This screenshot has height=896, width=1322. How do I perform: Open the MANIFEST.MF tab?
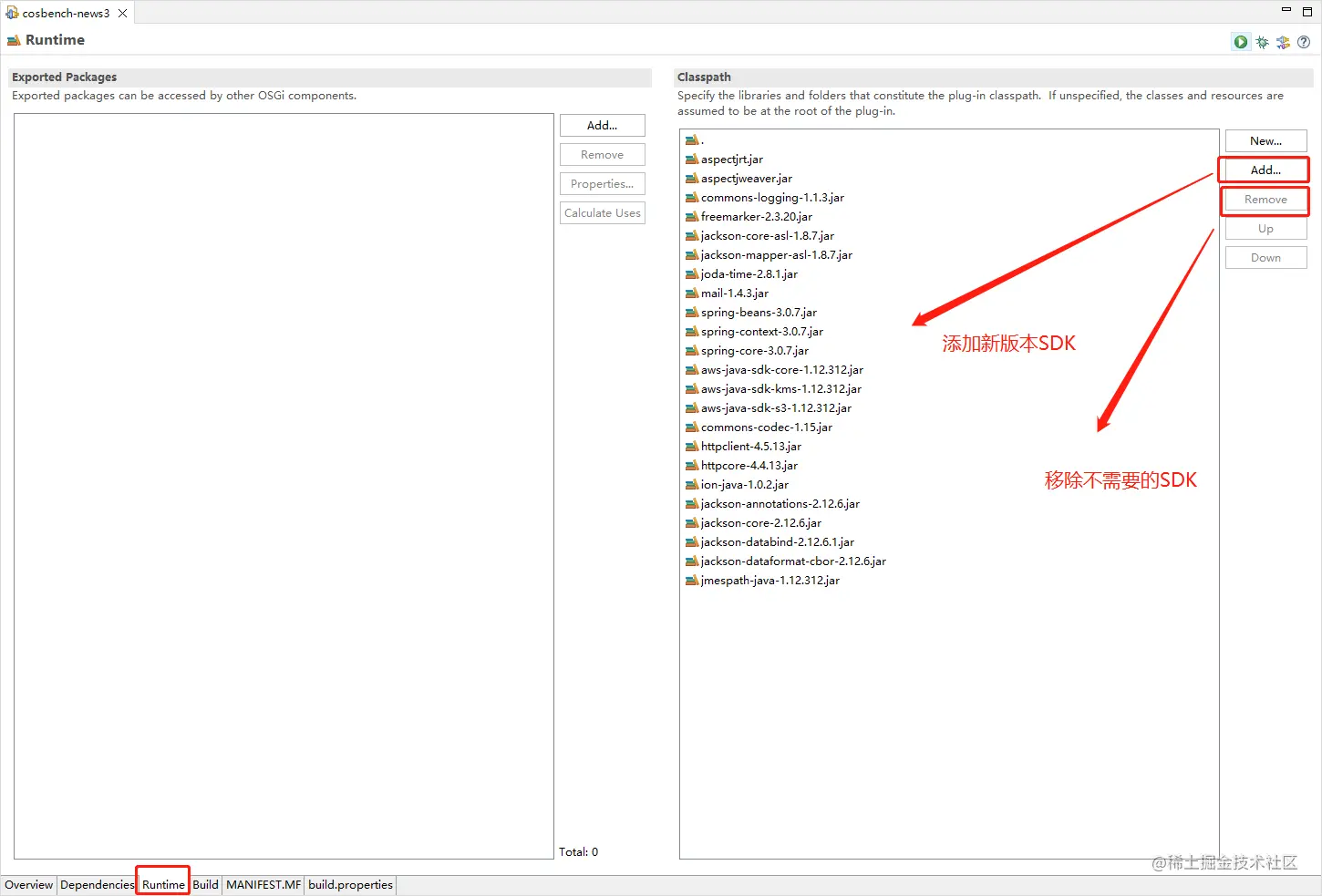263,884
